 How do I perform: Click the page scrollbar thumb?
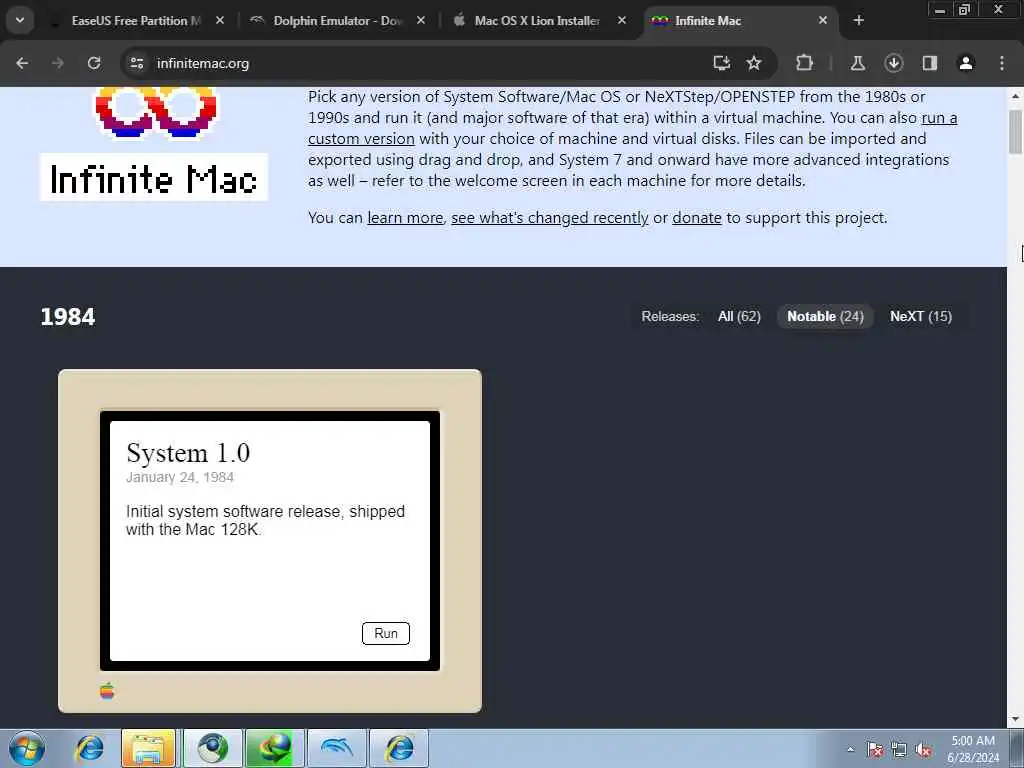pos(1015,131)
